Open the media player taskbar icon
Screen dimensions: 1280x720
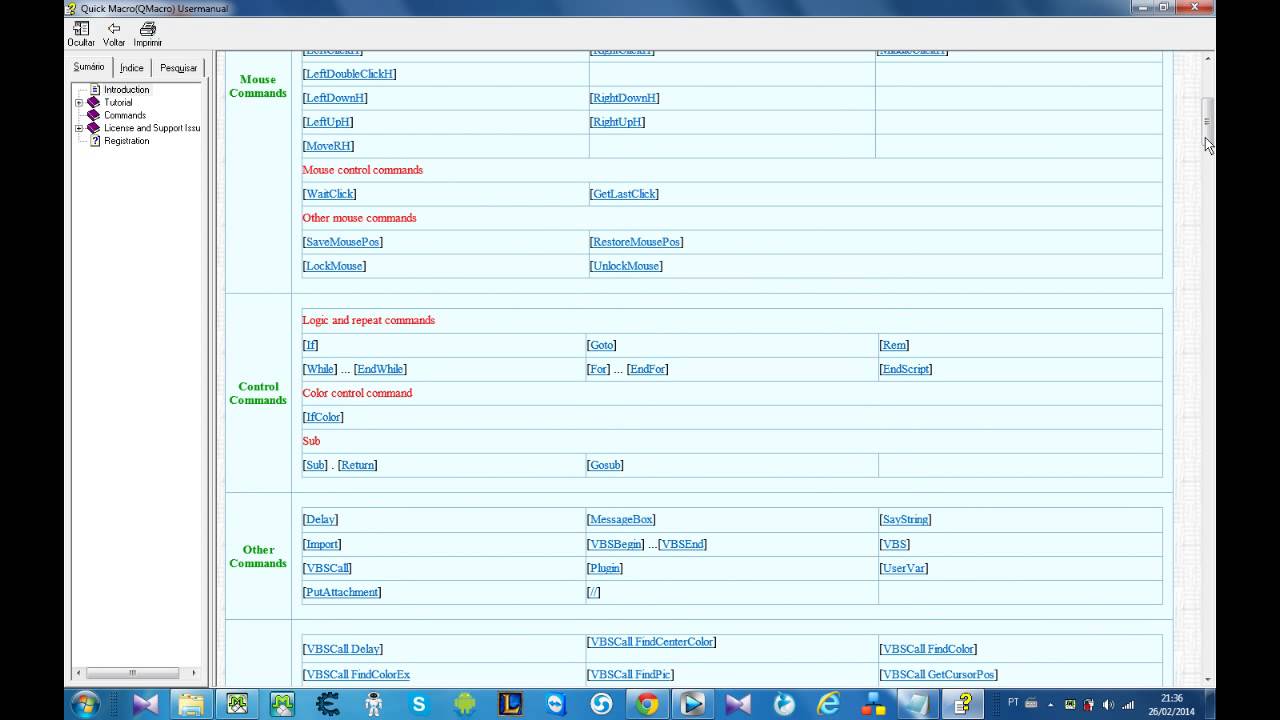pos(693,704)
